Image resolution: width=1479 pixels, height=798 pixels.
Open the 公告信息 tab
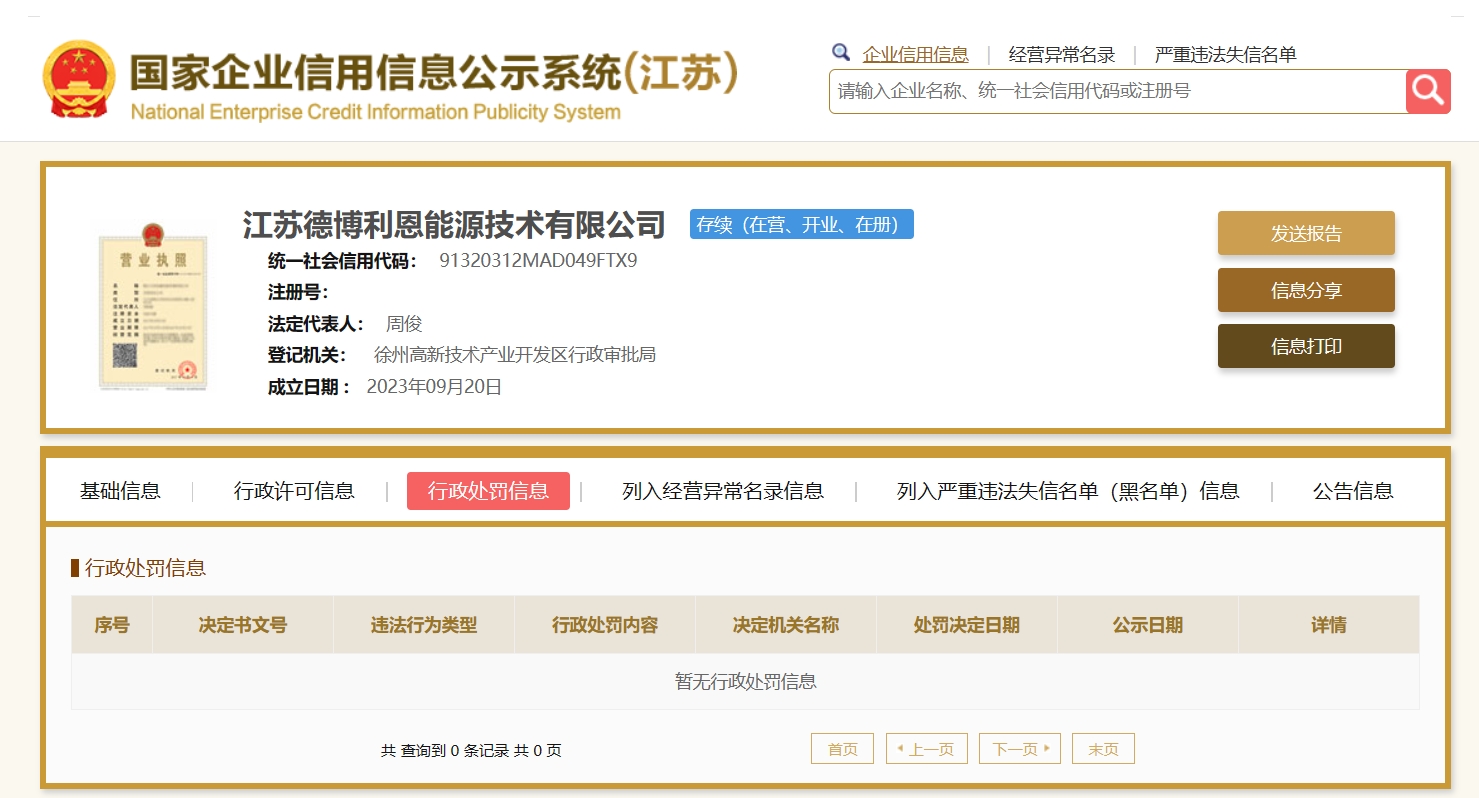[1353, 491]
